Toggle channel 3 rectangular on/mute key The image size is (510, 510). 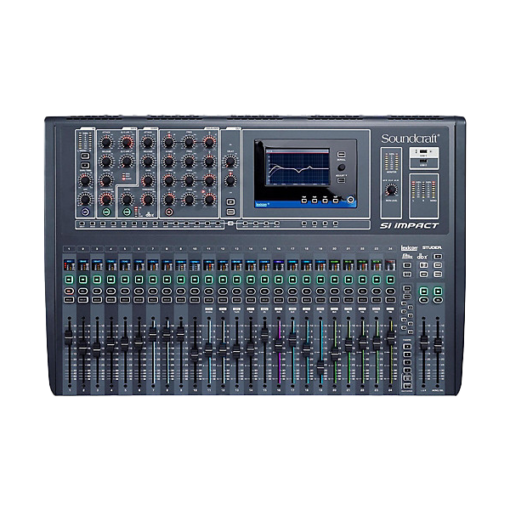pos(97,300)
